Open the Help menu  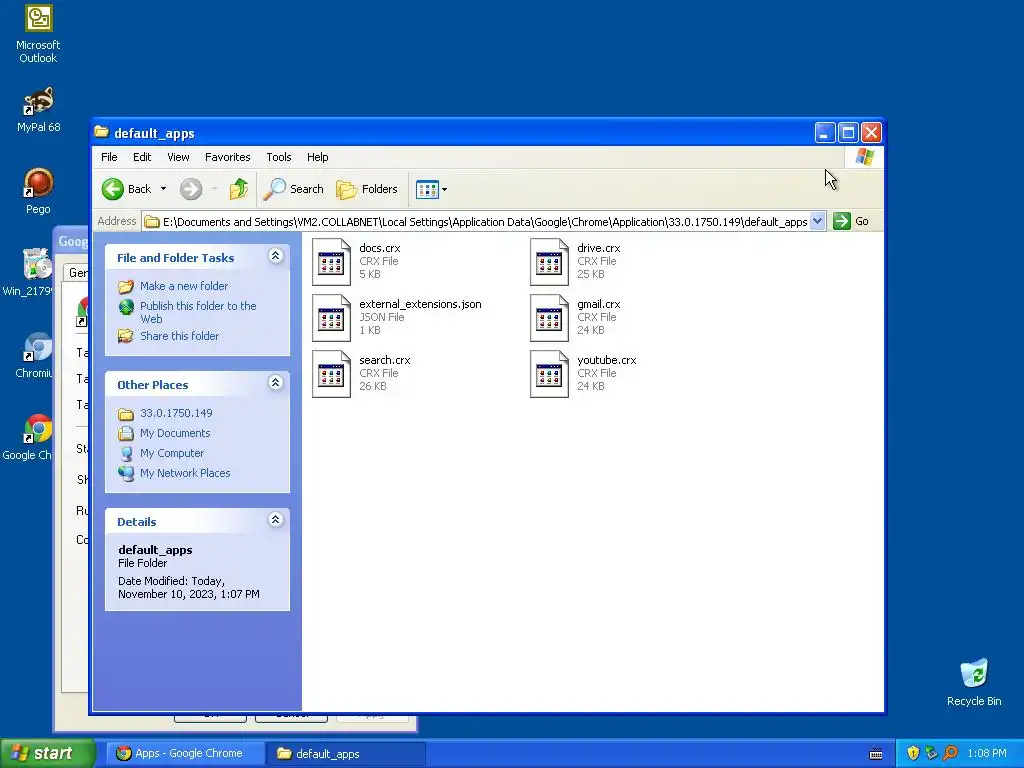317,157
